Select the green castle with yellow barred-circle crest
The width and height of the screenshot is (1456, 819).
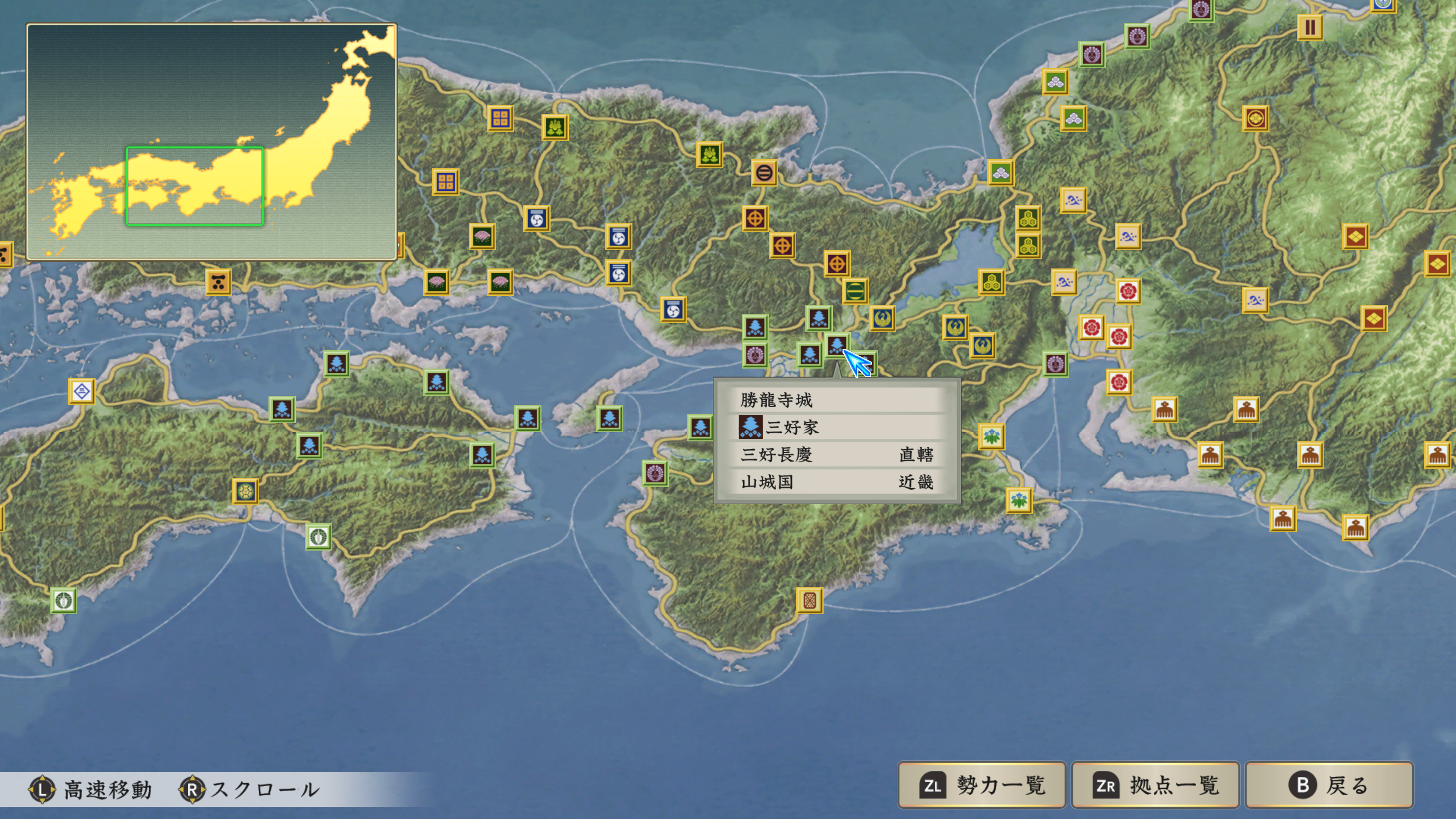point(855,291)
